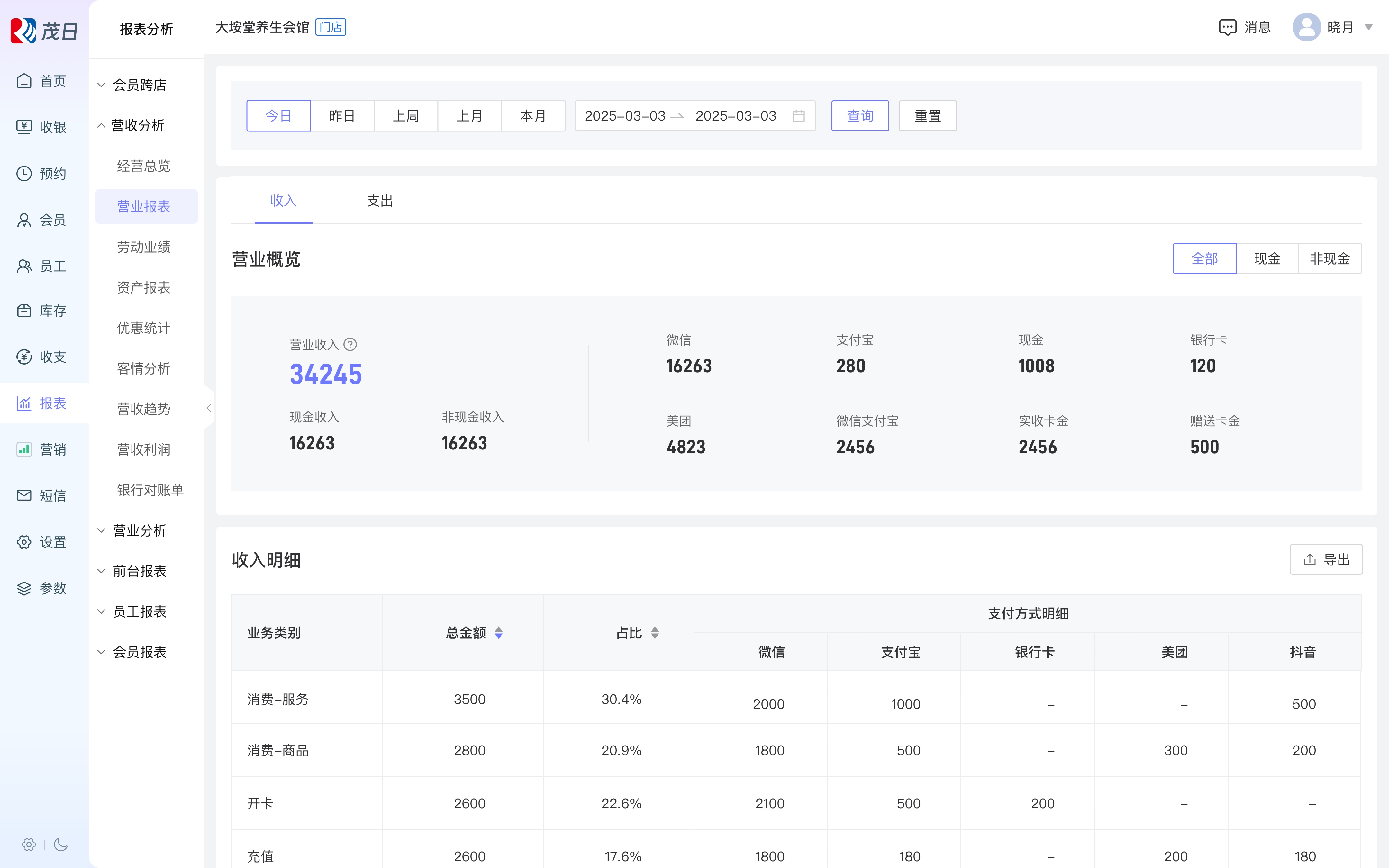This screenshot has width=1389, height=868.
Task: Sort by 总金额 column arrows
Action: tap(498, 633)
